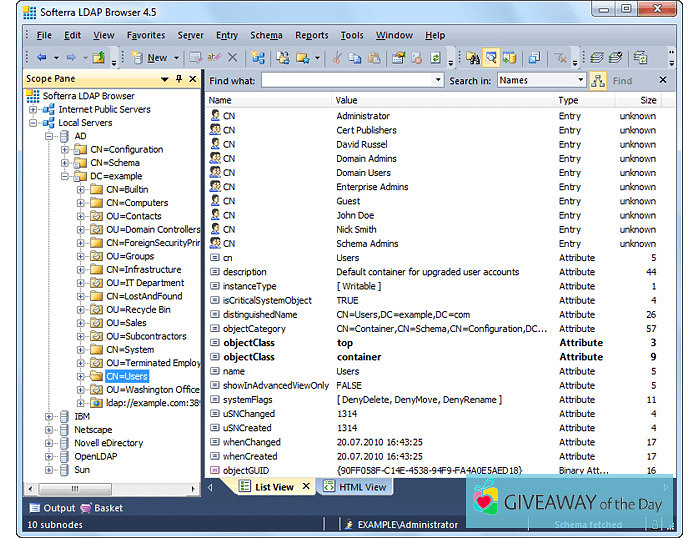Open the Schema menu
Viewport: 700px width, 538px height.
(265, 35)
